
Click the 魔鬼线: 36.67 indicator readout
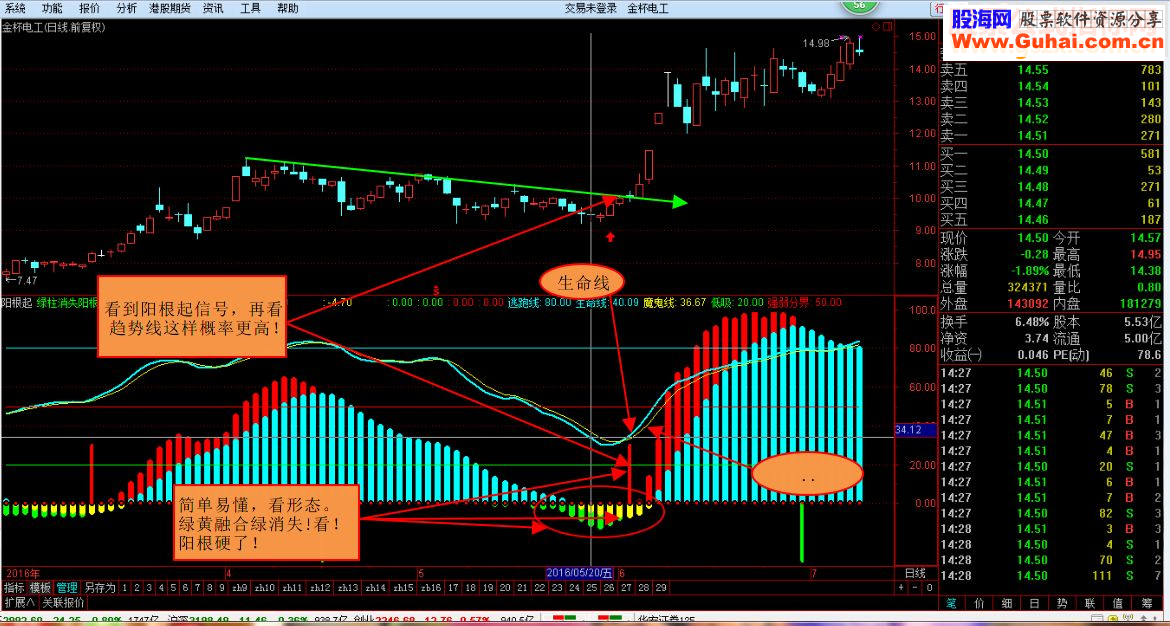(x=674, y=303)
